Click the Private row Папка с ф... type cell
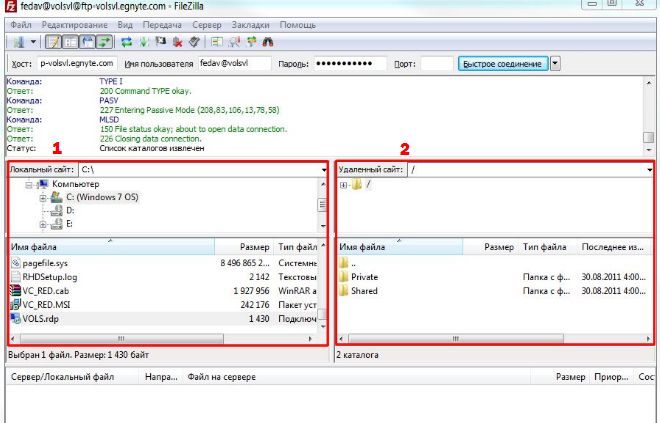Screen dimensions: 660x423 [546, 277]
